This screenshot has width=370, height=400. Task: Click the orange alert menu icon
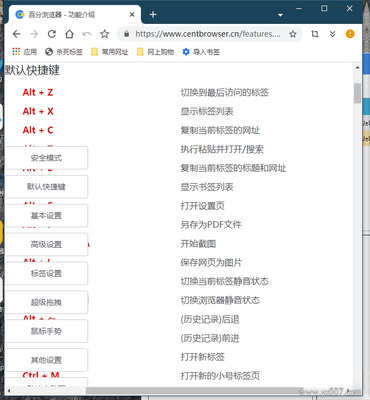[x=350, y=34]
